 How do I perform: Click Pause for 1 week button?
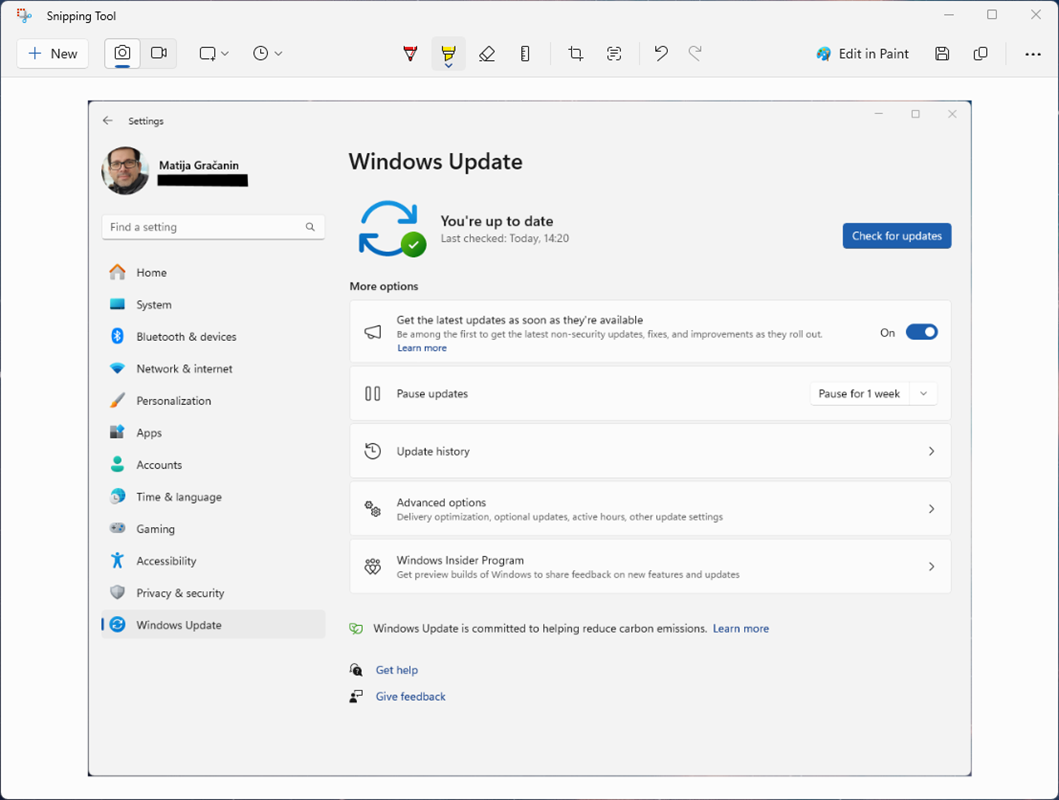coord(859,394)
